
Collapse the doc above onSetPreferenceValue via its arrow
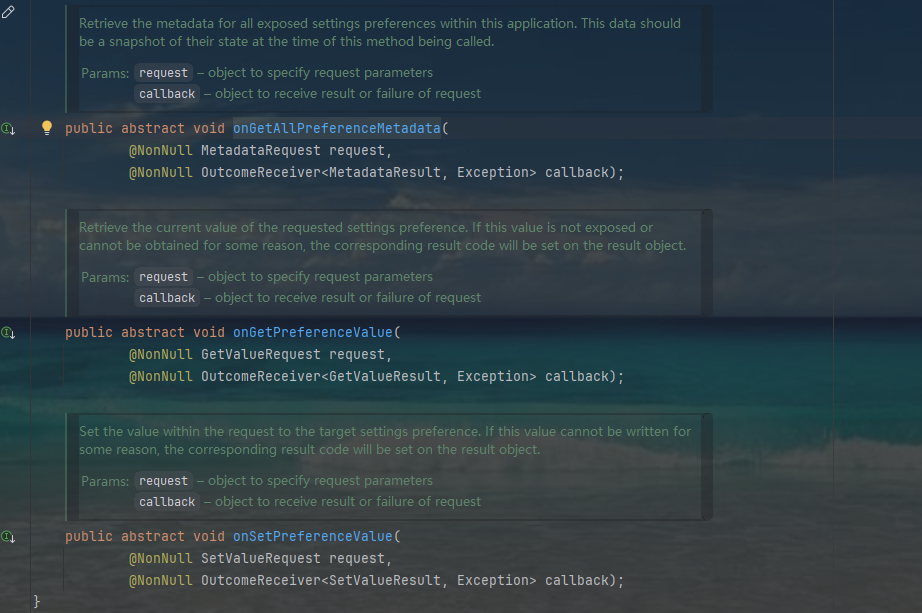[13, 537]
